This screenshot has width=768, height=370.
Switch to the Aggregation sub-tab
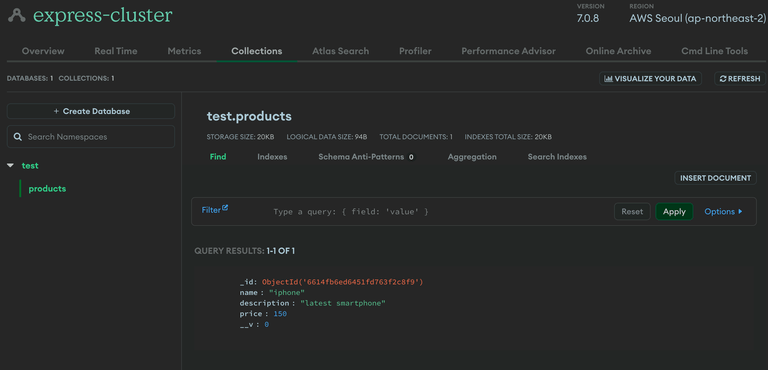coord(472,157)
